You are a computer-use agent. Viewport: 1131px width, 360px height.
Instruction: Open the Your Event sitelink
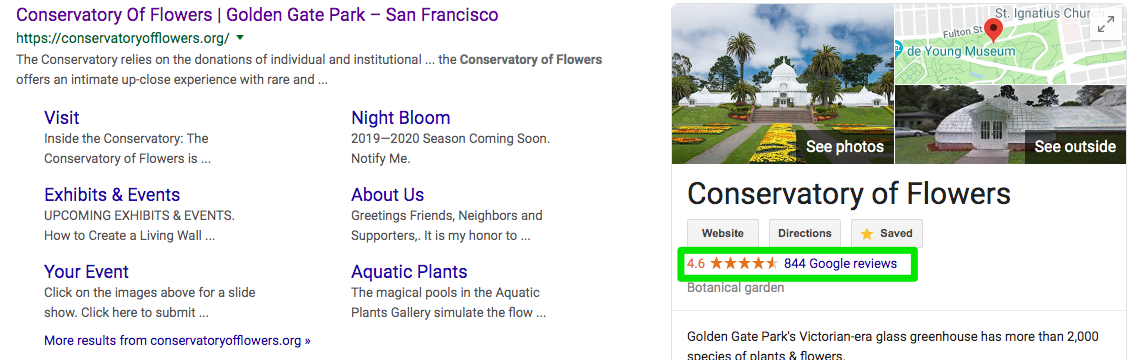pos(87,272)
